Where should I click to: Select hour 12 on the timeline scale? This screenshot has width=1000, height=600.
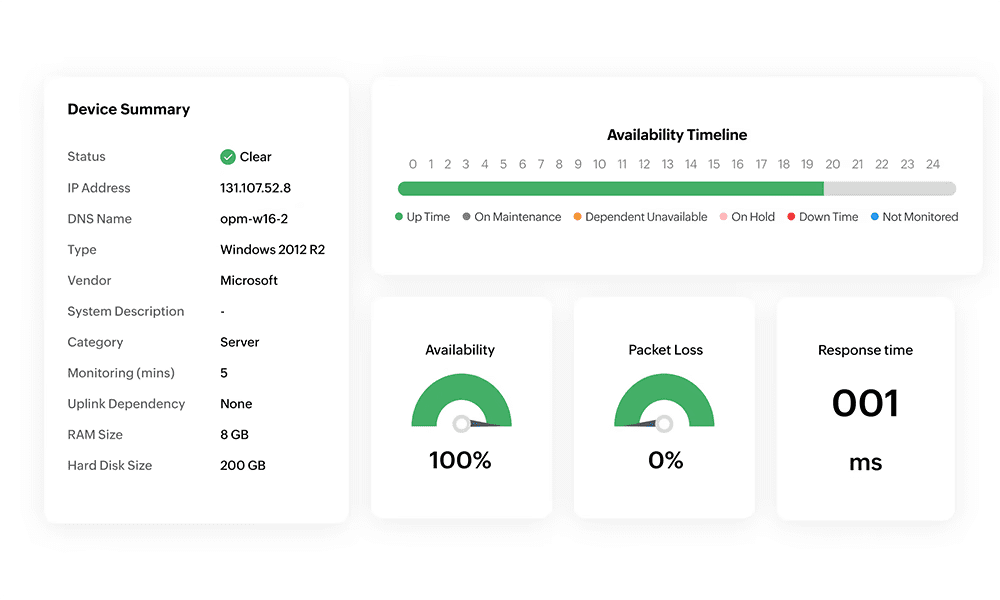coord(644,163)
